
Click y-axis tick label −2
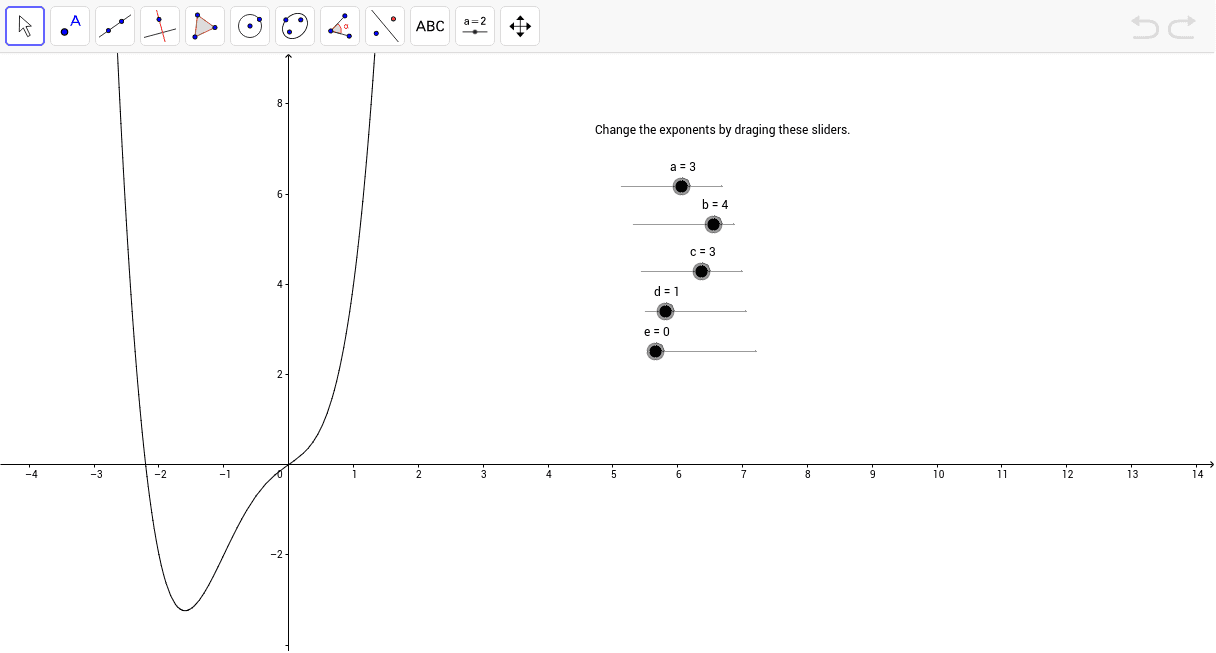pos(278,555)
